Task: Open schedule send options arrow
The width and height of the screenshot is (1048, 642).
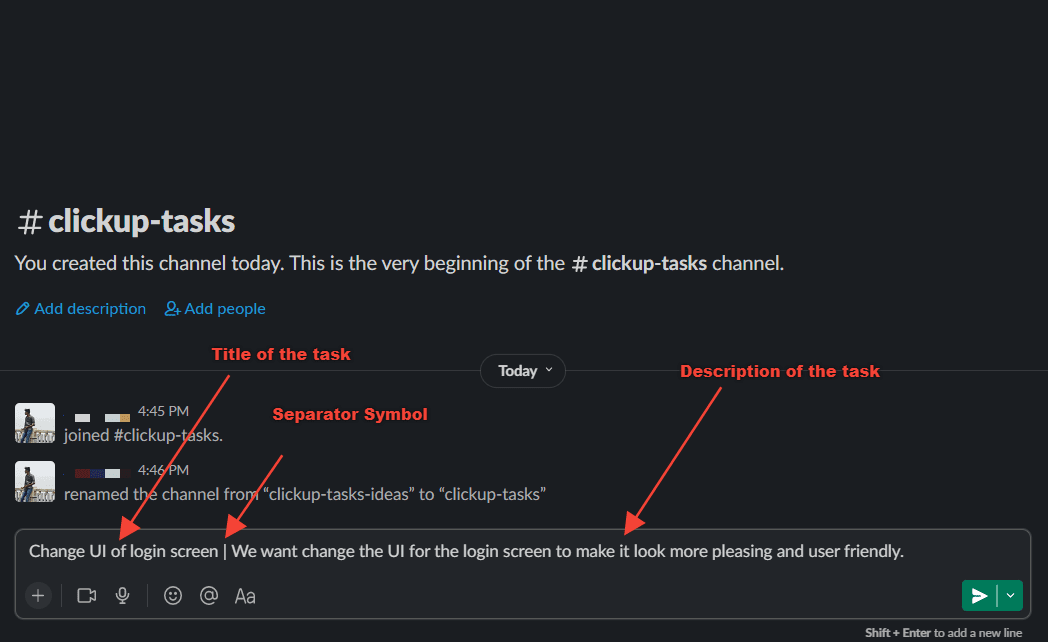Action: [1011, 595]
